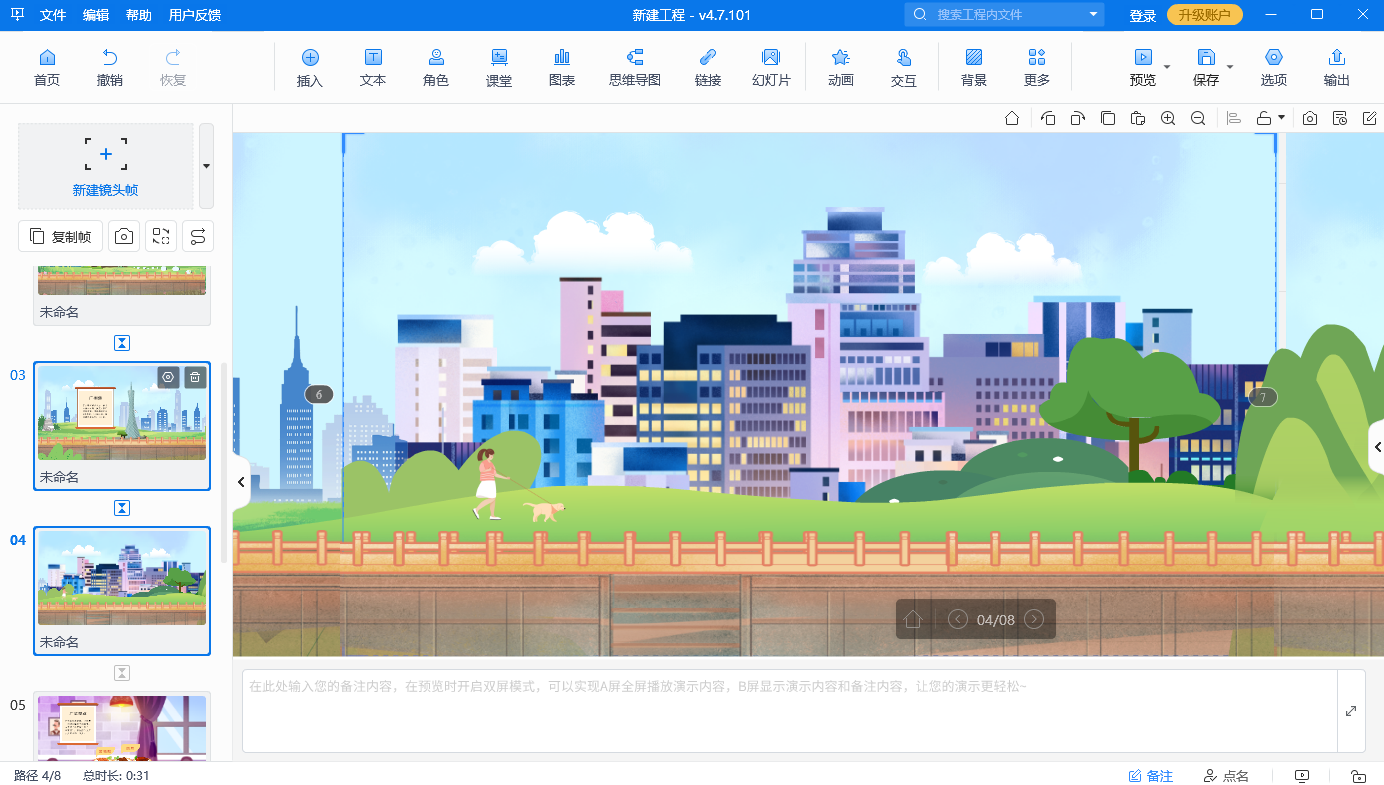Toggle the 点名 roll call option

(x=1226, y=776)
